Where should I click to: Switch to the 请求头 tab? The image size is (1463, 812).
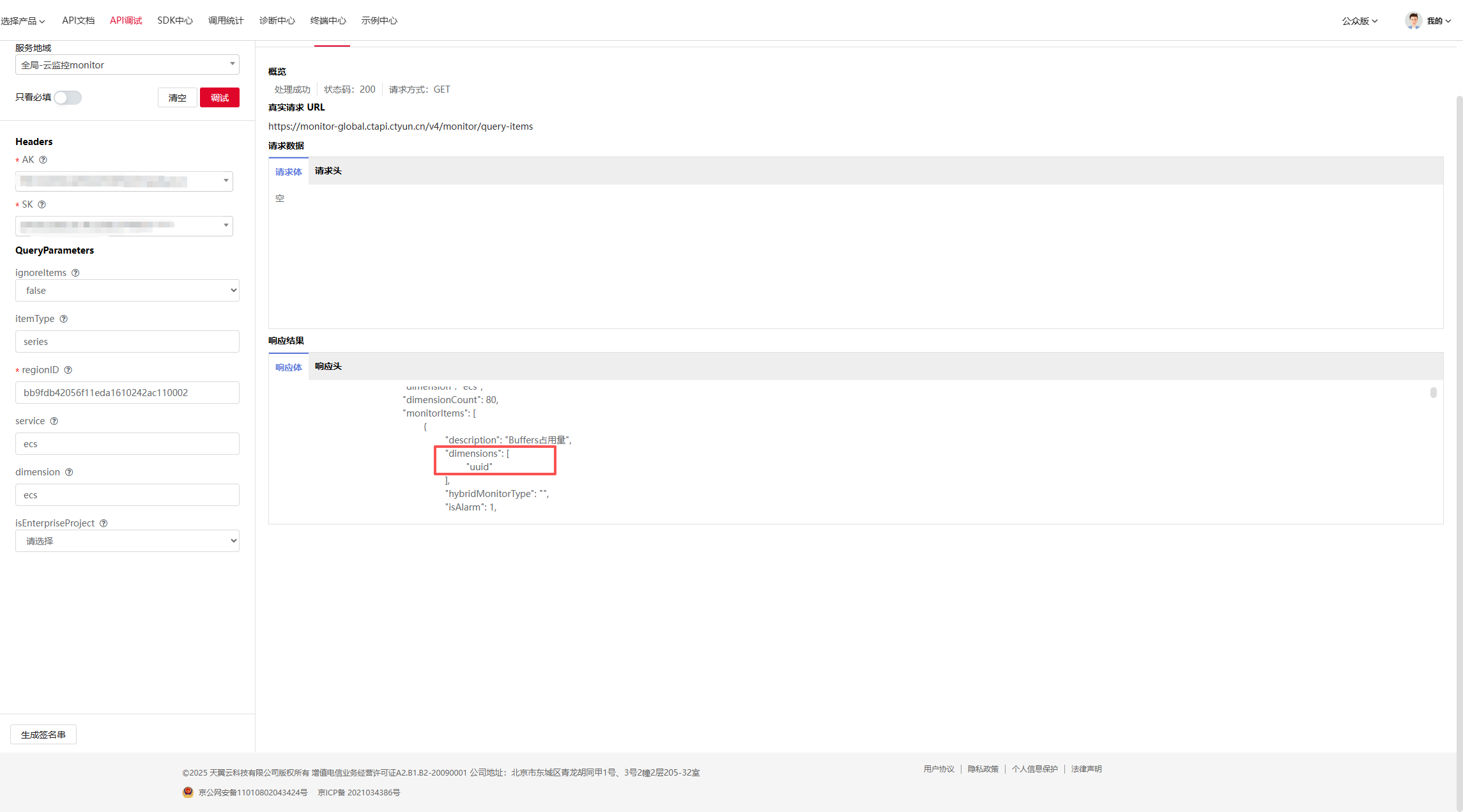pyautogui.click(x=328, y=171)
